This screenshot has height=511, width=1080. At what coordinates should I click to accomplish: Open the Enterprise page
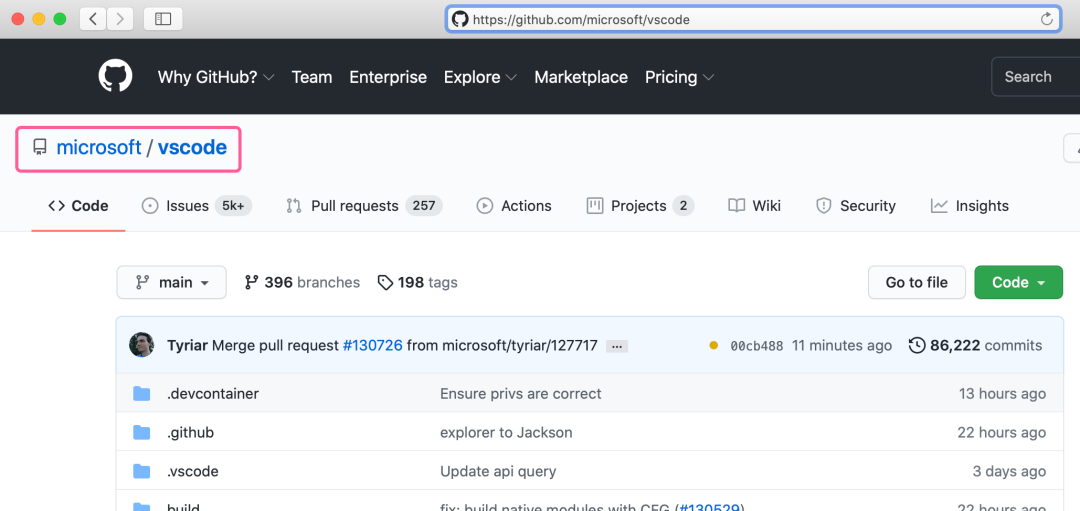[x=388, y=77]
